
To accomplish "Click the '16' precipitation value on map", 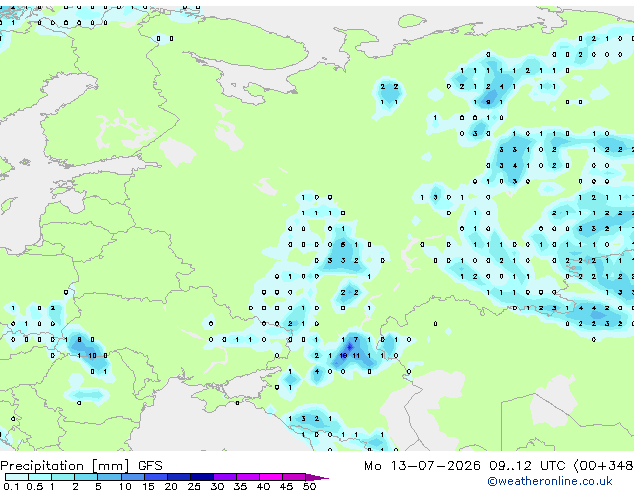I will [x=343, y=356].
